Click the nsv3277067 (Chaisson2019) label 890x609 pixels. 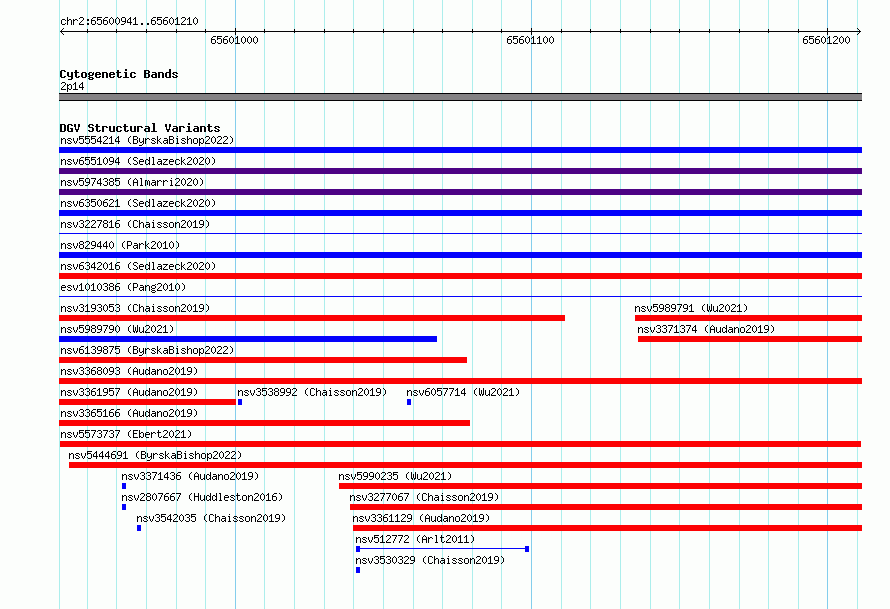click(x=424, y=497)
